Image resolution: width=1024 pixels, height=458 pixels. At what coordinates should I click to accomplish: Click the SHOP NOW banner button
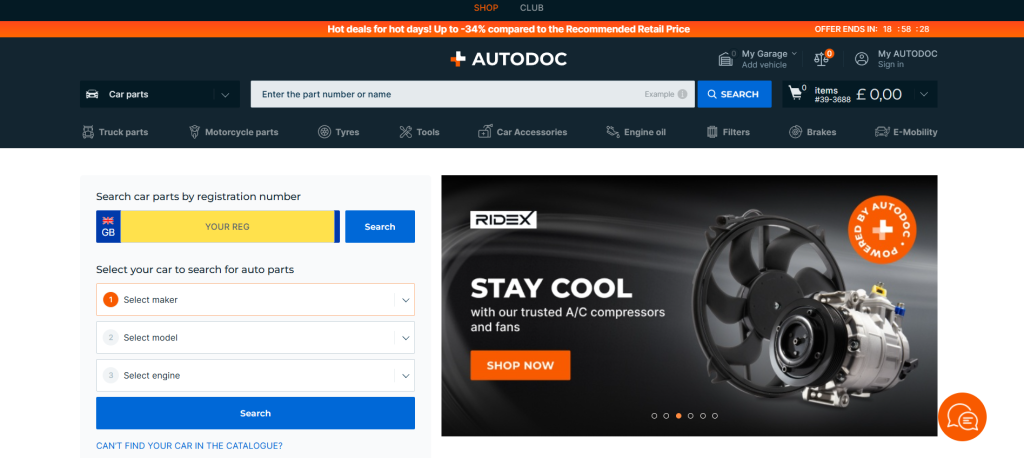point(520,365)
